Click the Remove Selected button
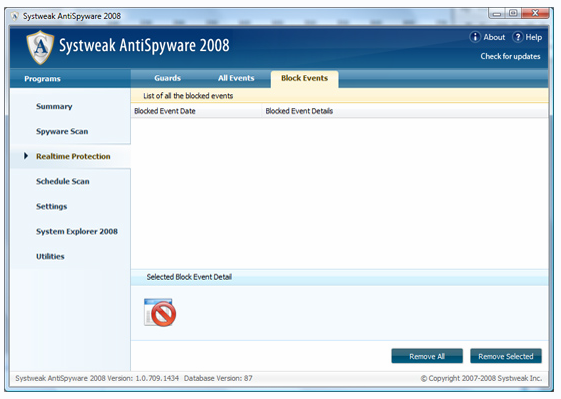This screenshot has width=561, height=399. tap(506, 356)
